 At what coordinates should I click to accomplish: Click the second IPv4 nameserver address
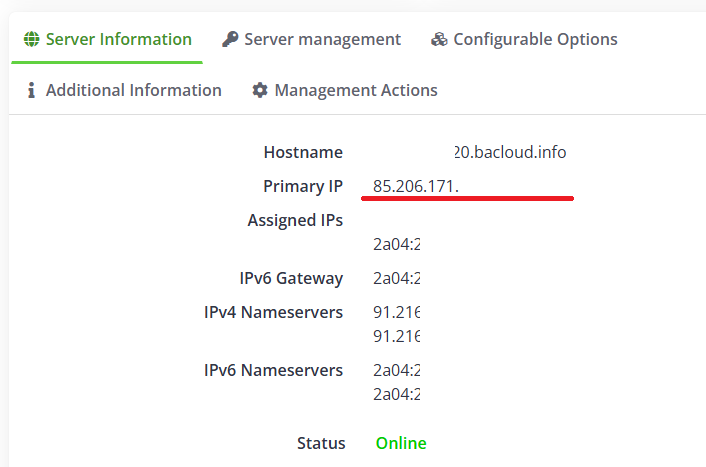coord(396,335)
